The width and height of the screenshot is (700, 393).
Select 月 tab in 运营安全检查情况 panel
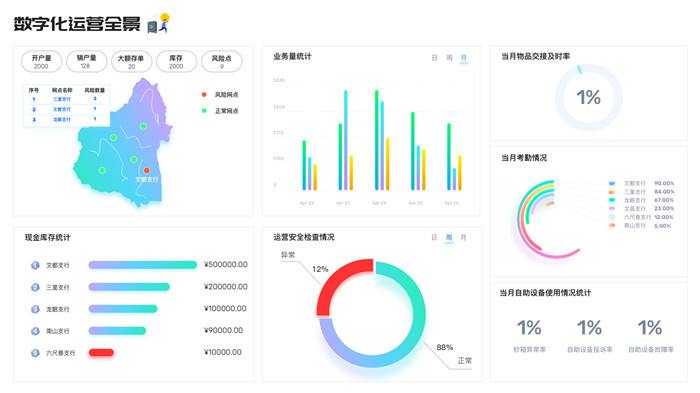(x=463, y=238)
